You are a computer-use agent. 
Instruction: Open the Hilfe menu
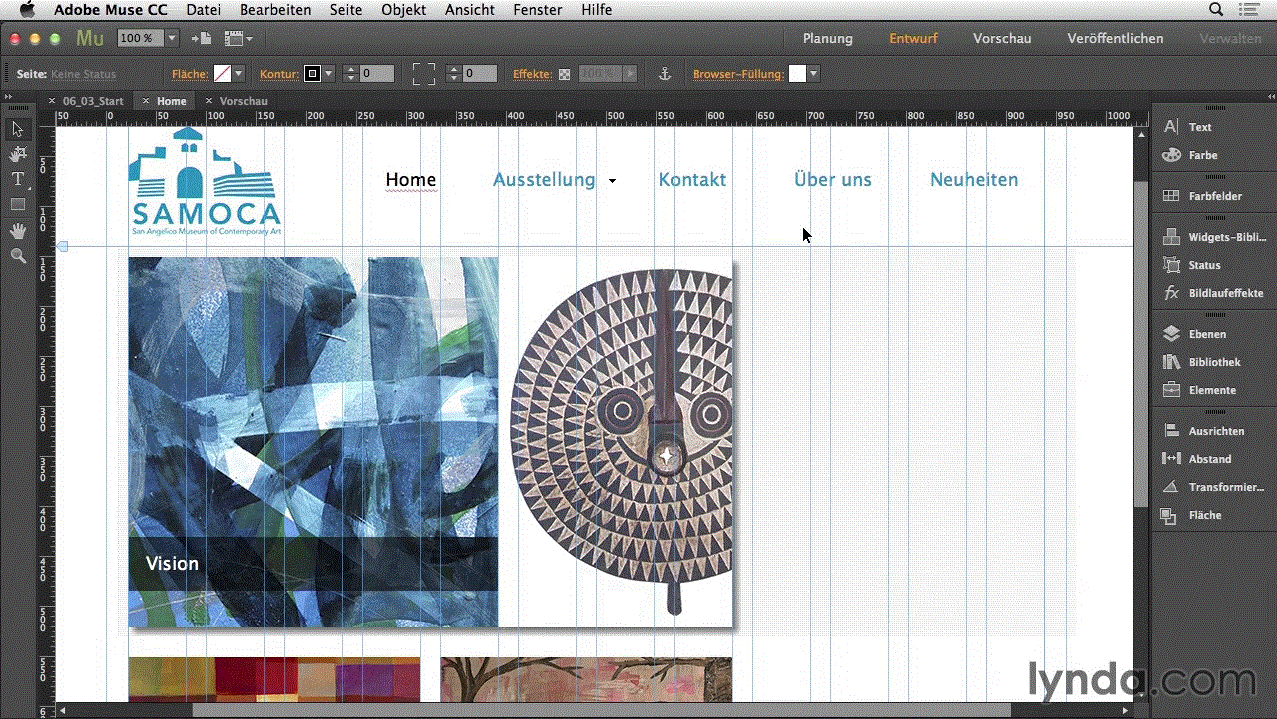click(x=597, y=10)
